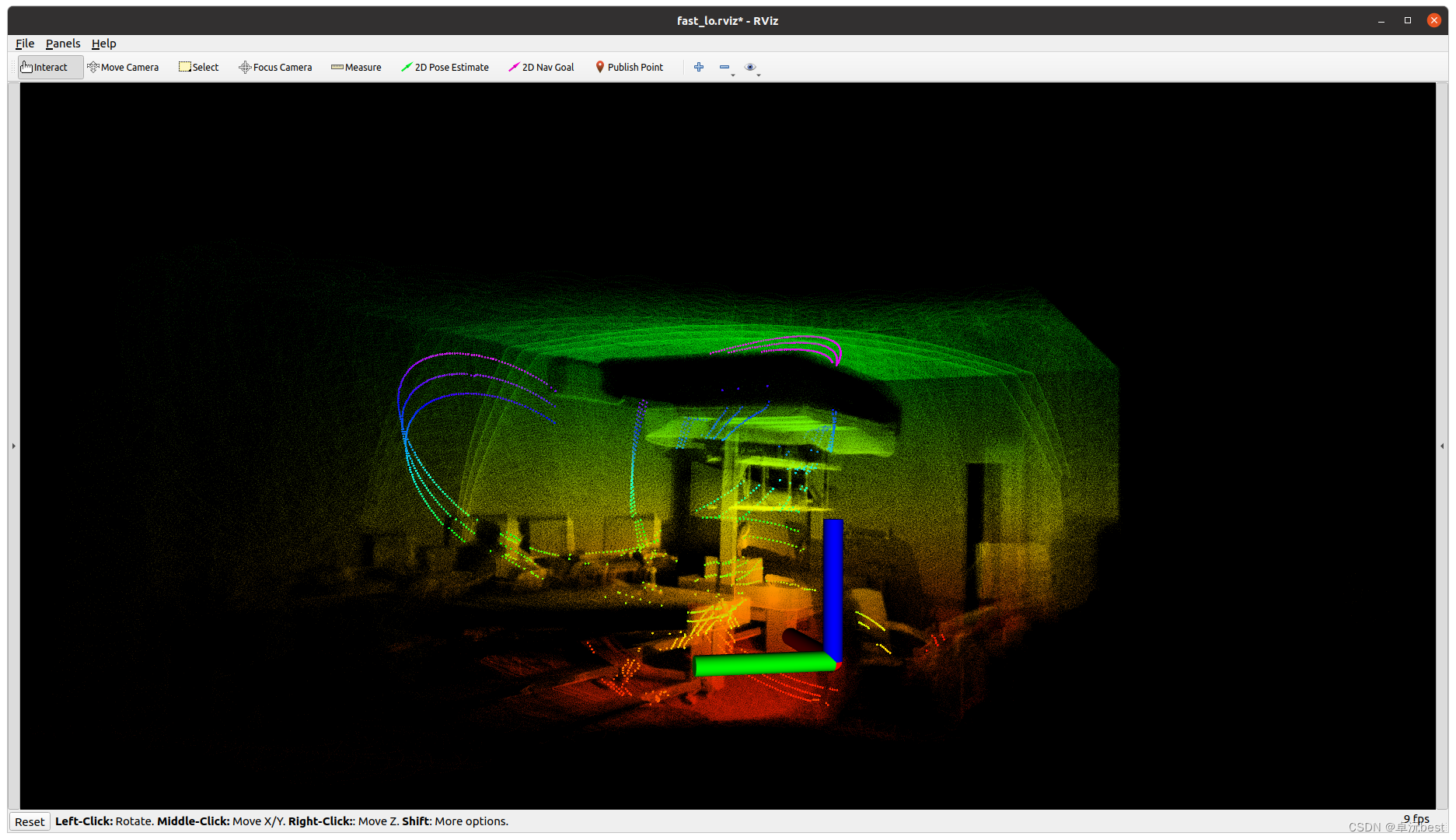Select the Measure tool
Viewport: 1456px width, 840px height.
tap(355, 67)
